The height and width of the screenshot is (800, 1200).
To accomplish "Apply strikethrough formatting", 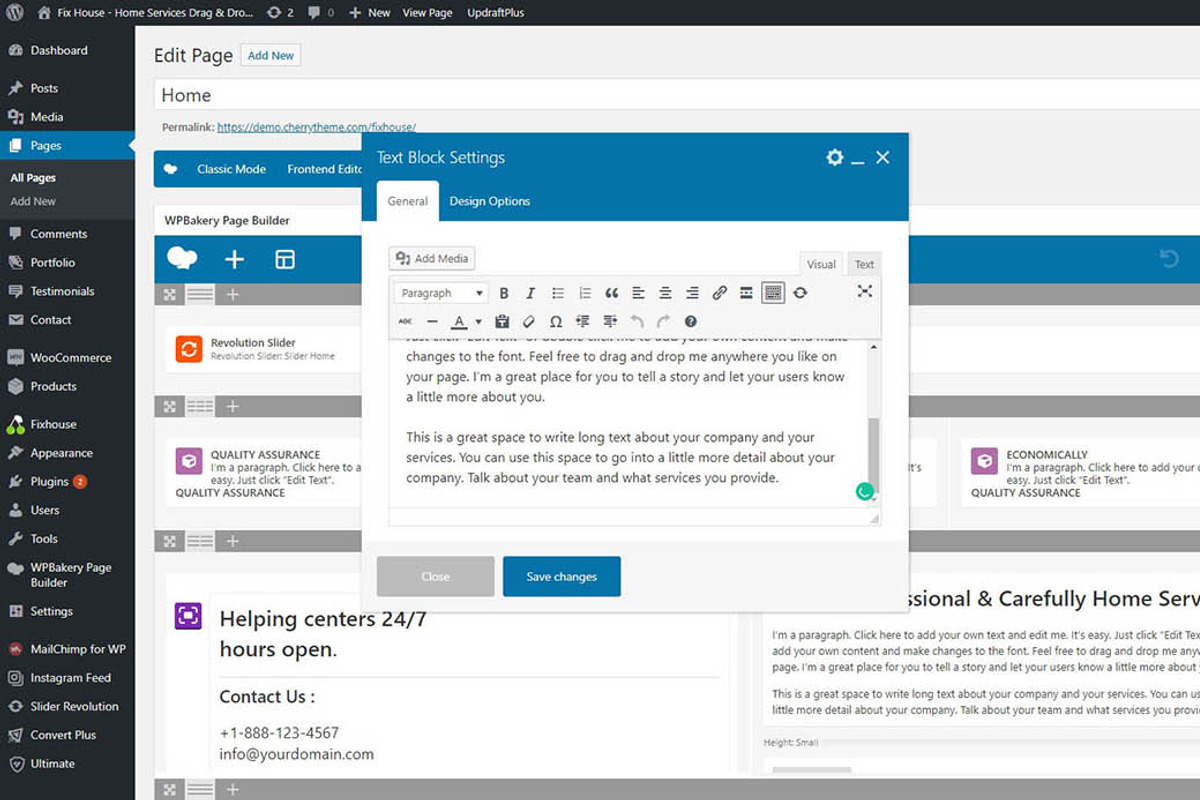I will [405, 321].
